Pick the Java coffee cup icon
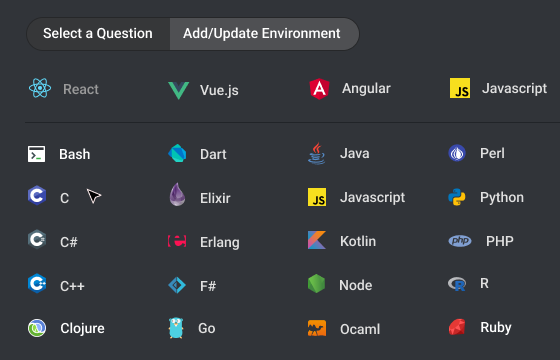This screenshot has width=560, height=360. click(316, 154)
